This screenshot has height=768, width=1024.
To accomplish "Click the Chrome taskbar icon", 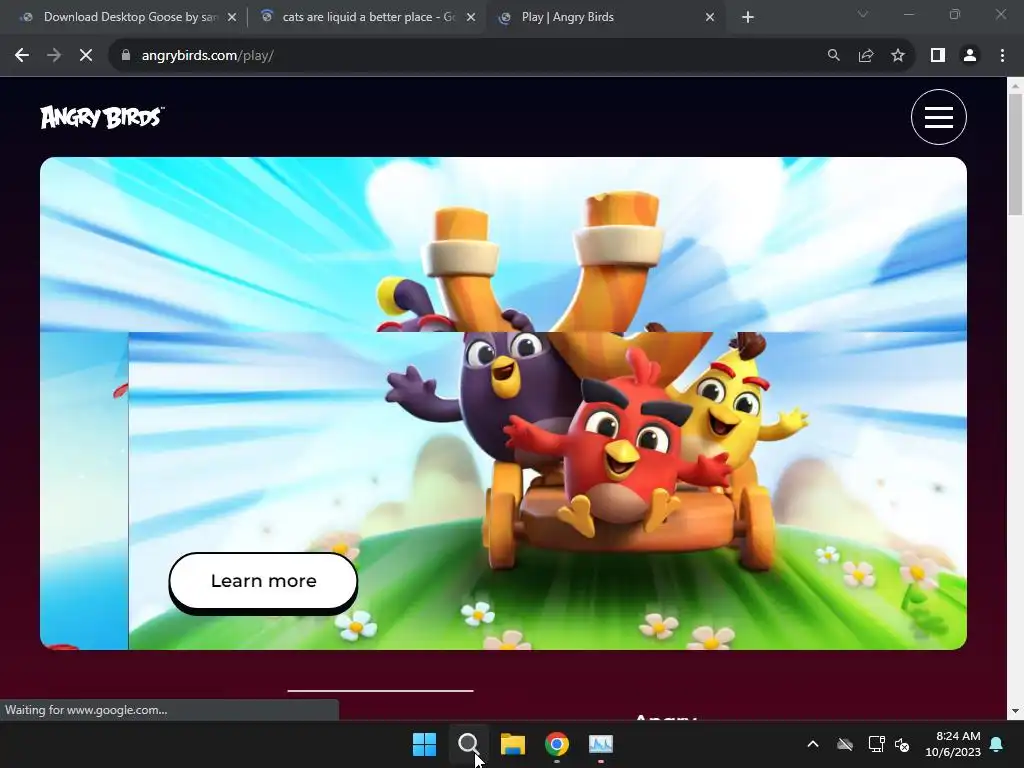I will 556,744.
